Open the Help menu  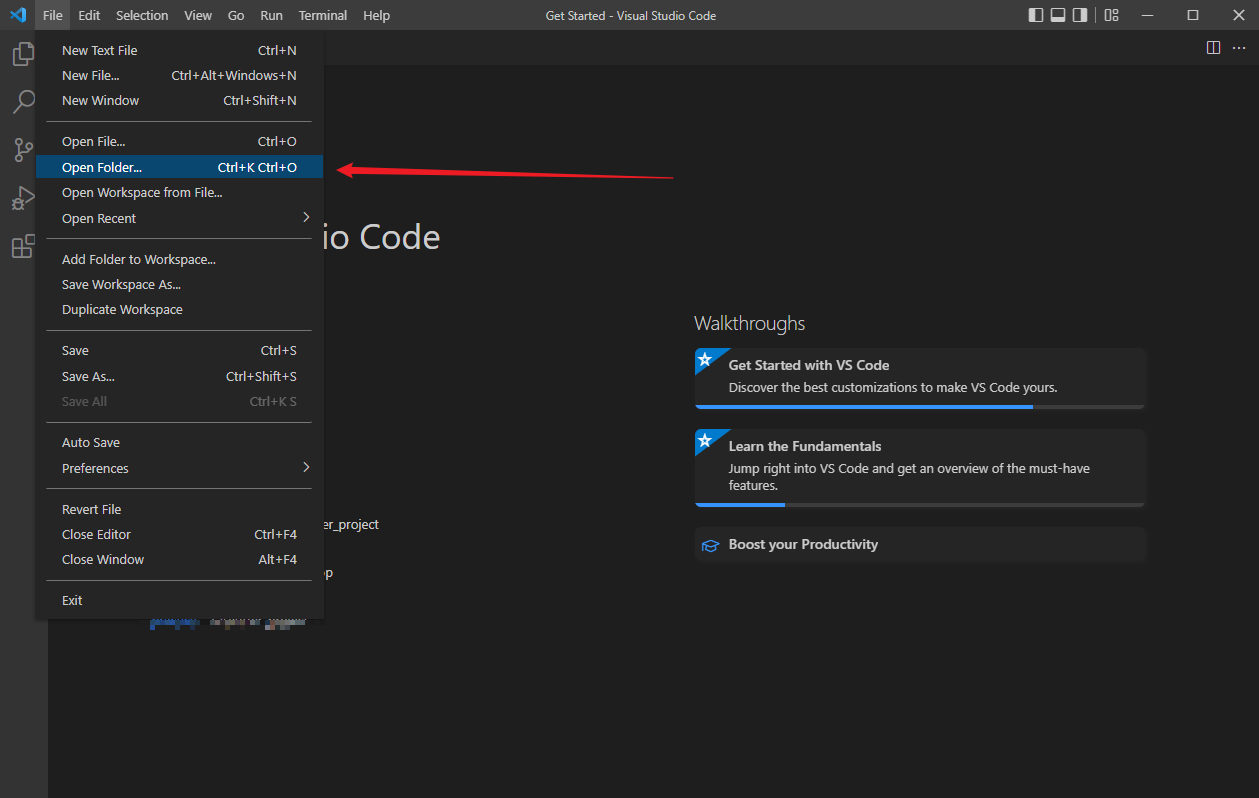click(x=377, y=15)
